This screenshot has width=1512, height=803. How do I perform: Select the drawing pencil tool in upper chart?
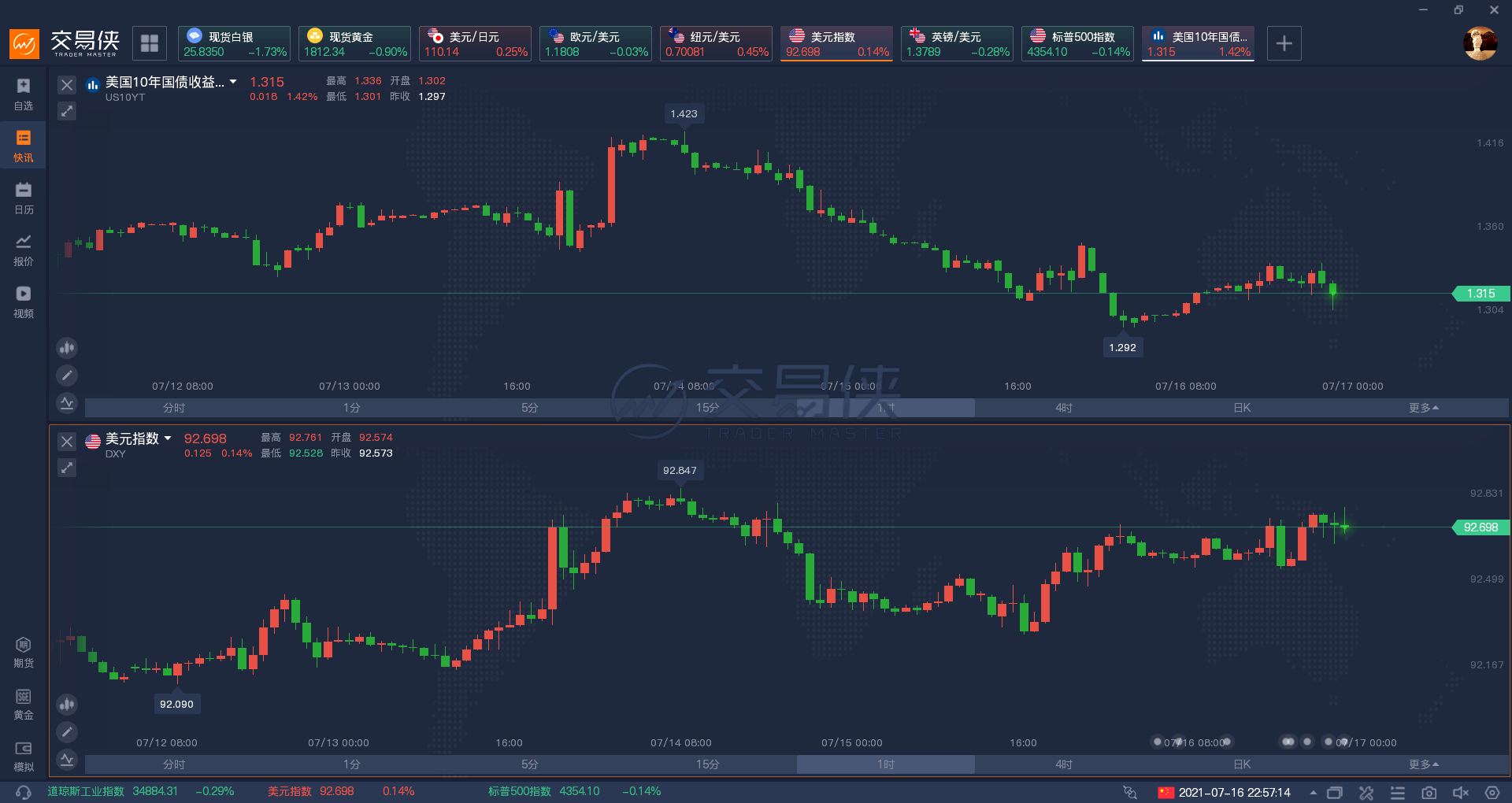point(67,376)
